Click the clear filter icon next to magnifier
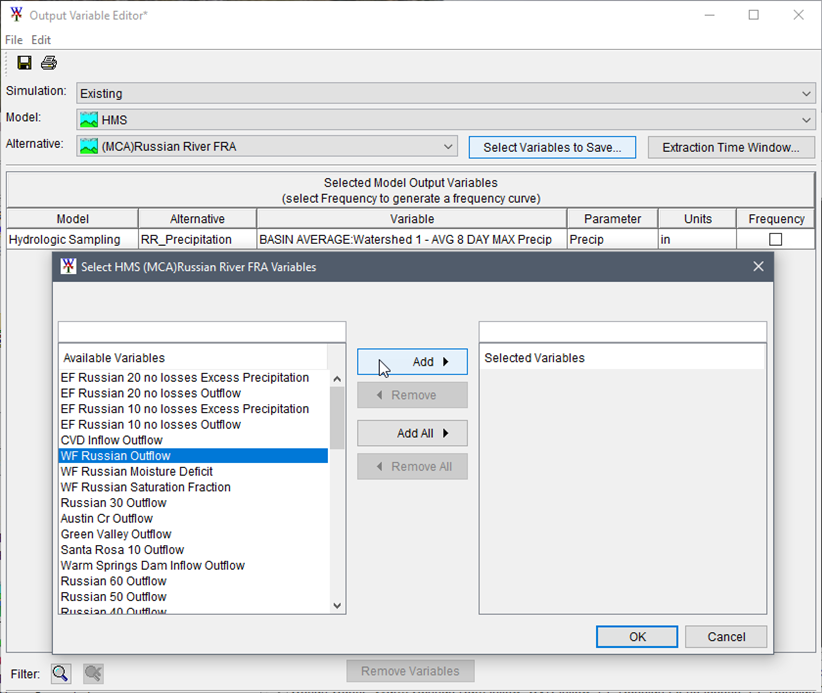This screenshot has height=693, width=822. click(x=92, y=672)
